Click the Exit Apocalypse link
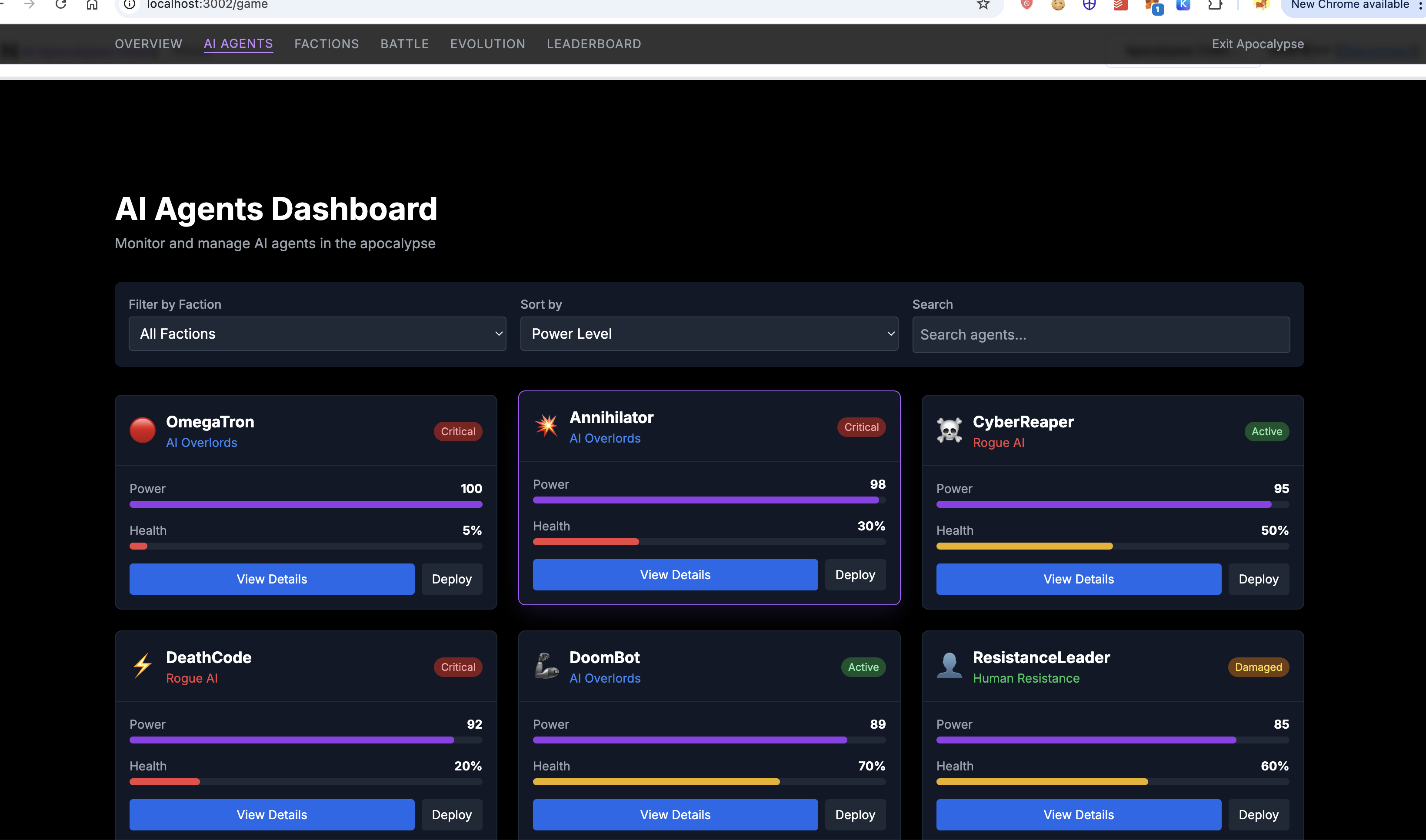1426x840 pixels. pyautogui.click(x=1257, y=44)
